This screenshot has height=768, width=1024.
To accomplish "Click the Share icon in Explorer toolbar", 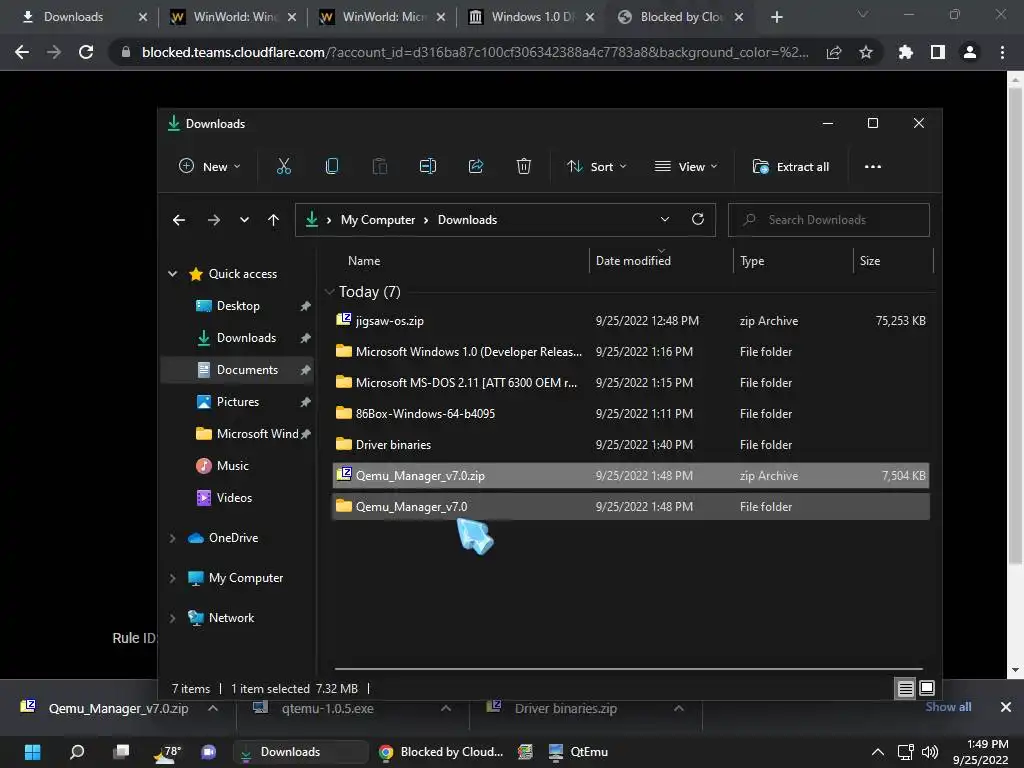I will click(x=475, y=167).
